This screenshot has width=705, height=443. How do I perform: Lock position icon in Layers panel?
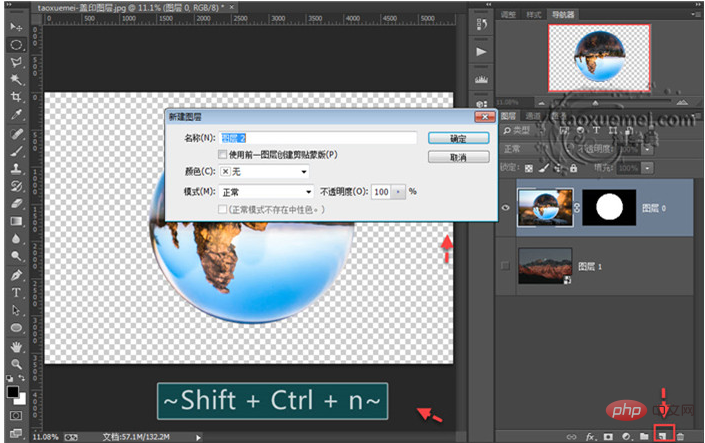point(558,168)
